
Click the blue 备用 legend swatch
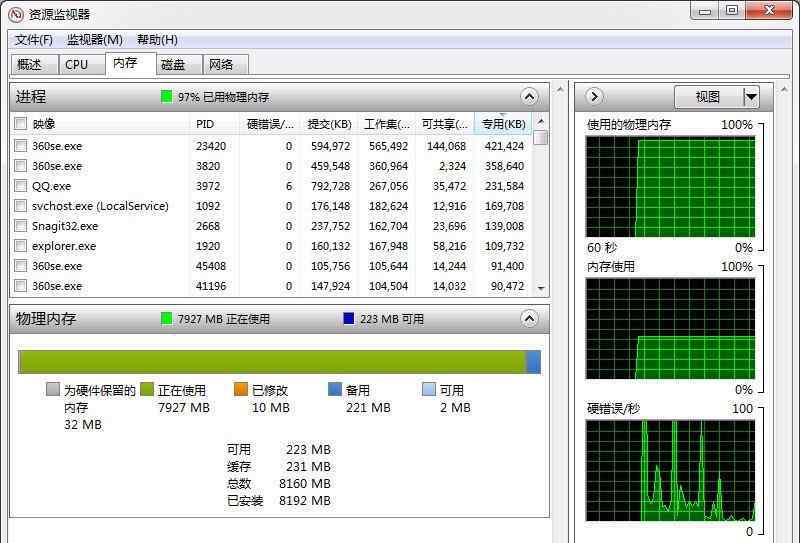tap(335, 389)
